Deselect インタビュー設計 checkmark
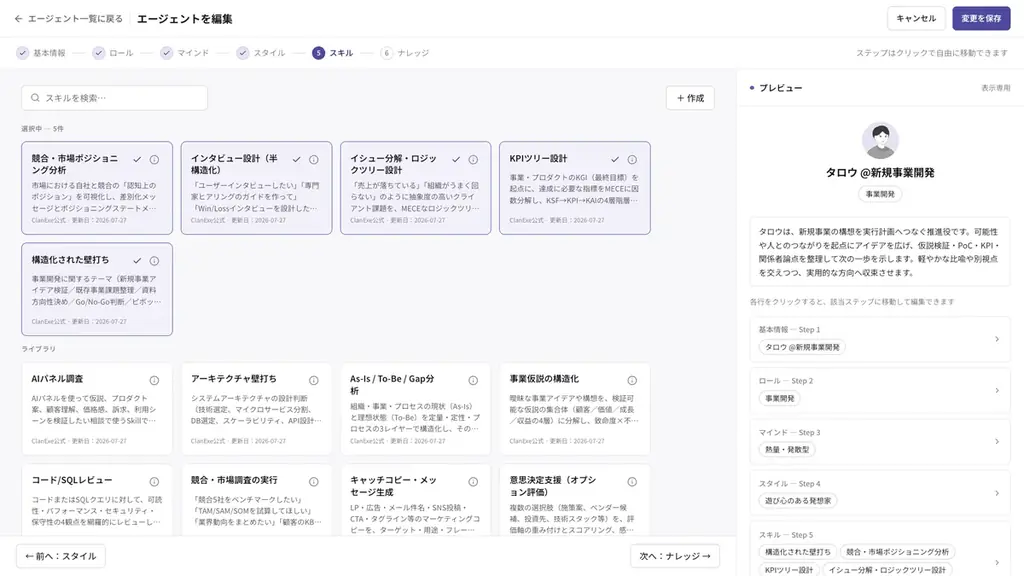 [x=296, y=159]
